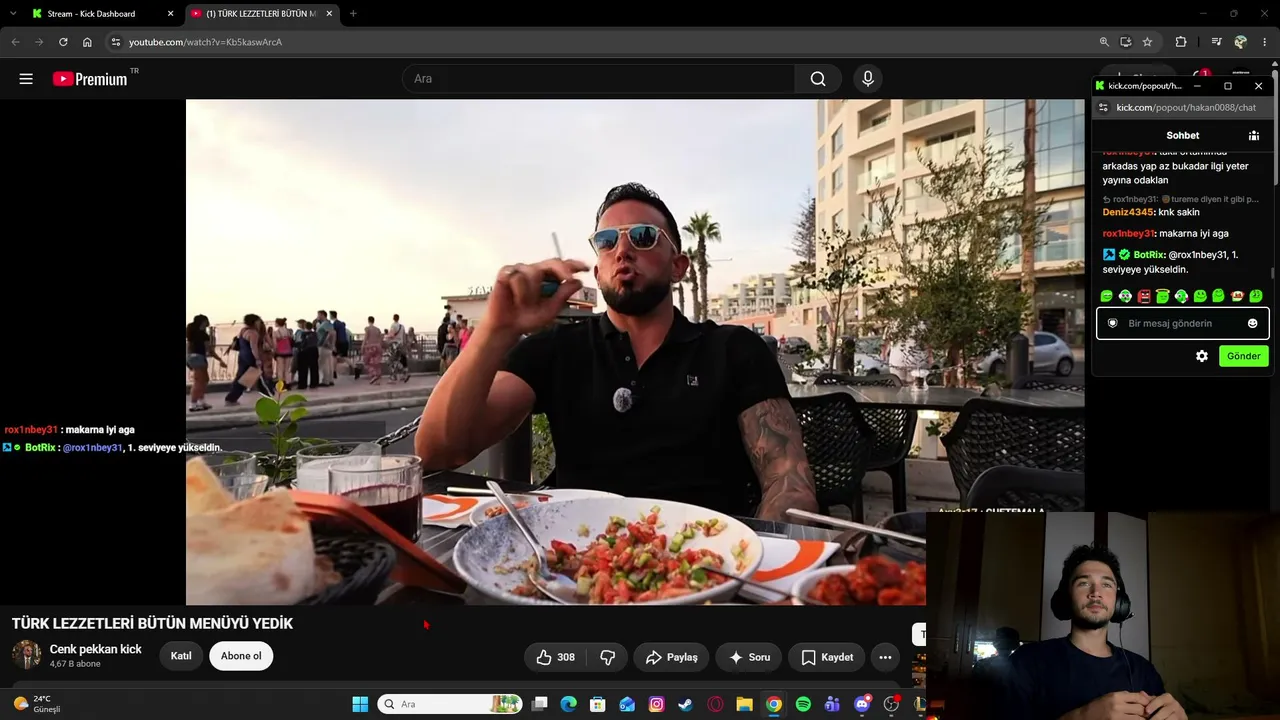Close the TÜRK LEZZETLERİ YouTube tab
The width and height of the screenshot is (1280, 720).
(x=329, y=14)
